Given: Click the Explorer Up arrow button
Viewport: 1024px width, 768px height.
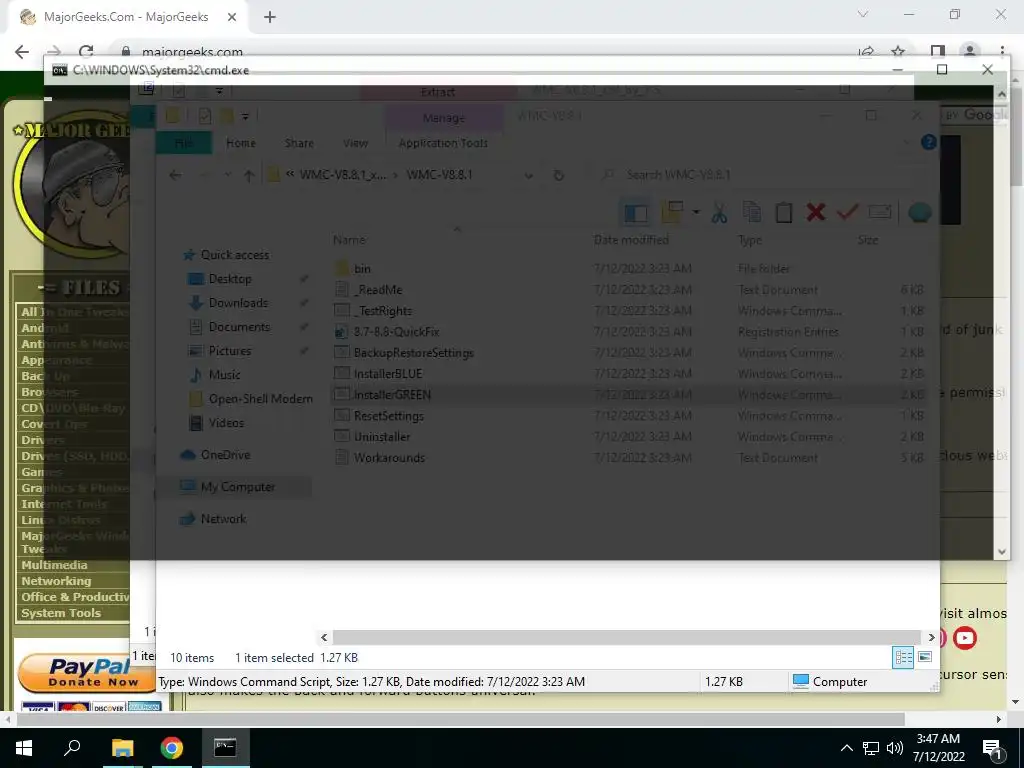Looking at the screenshot, I should 249,175.
